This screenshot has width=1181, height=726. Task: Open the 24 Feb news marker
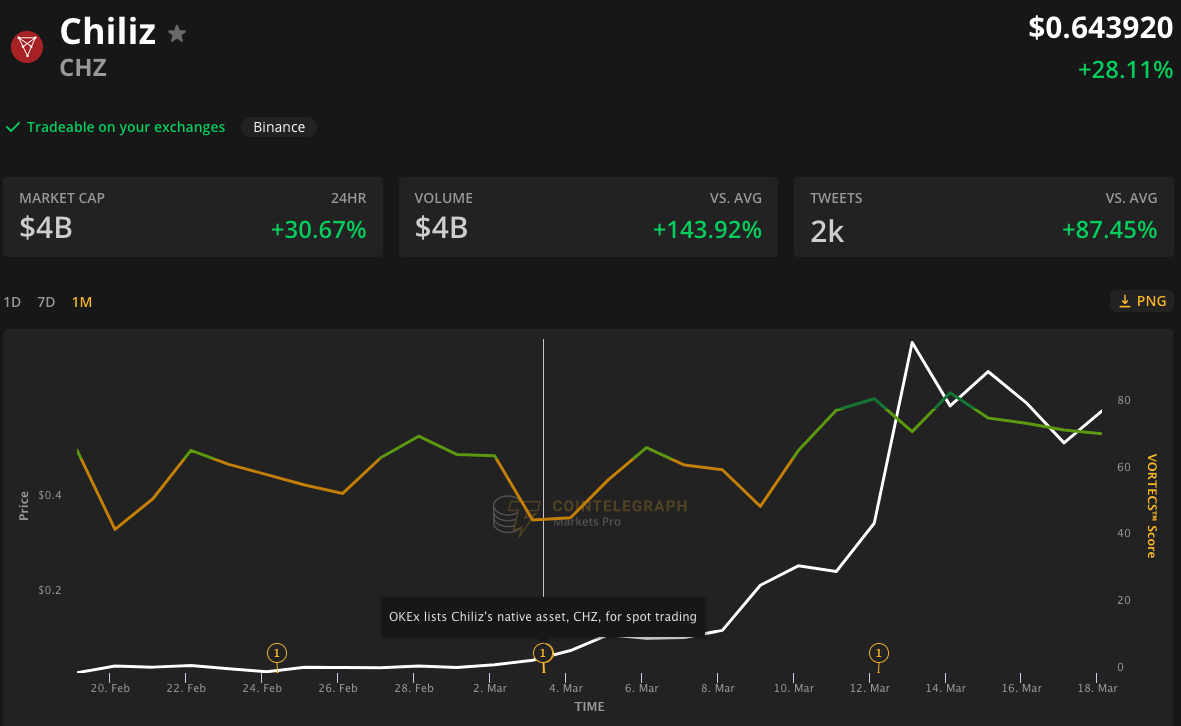(x=276, y=653)
